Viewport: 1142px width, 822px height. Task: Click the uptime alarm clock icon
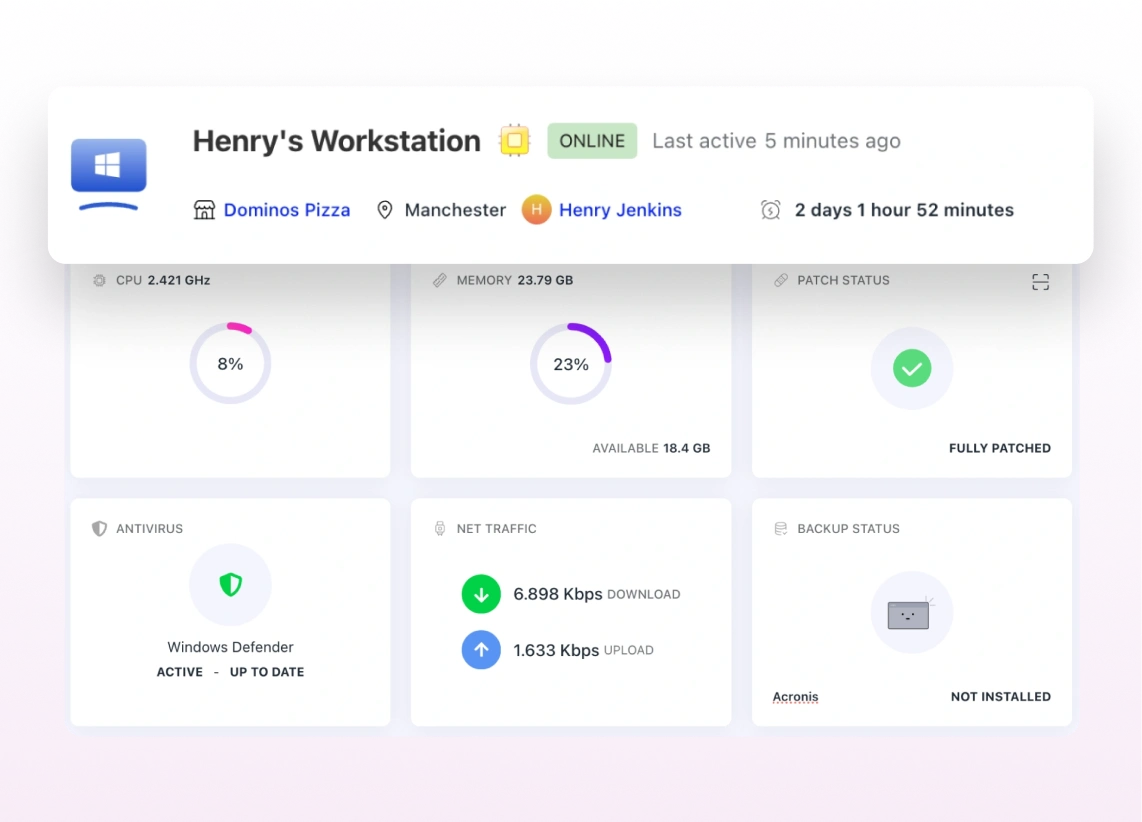coord(770,210)
